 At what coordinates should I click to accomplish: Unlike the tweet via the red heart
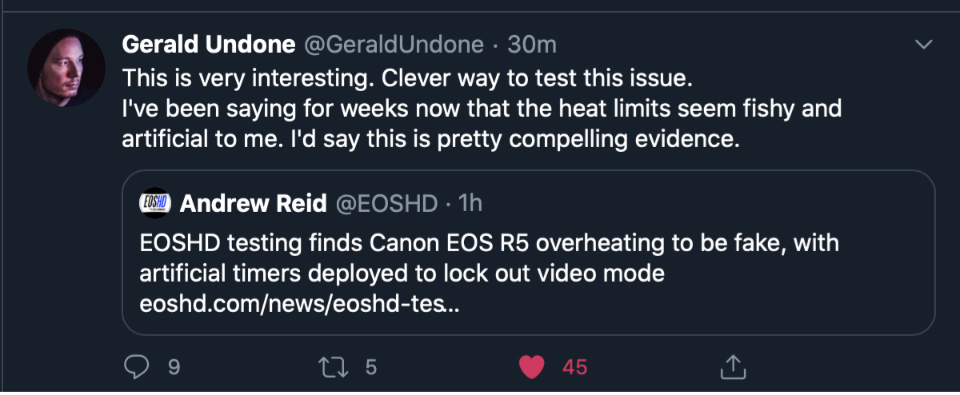click(531, 367)
